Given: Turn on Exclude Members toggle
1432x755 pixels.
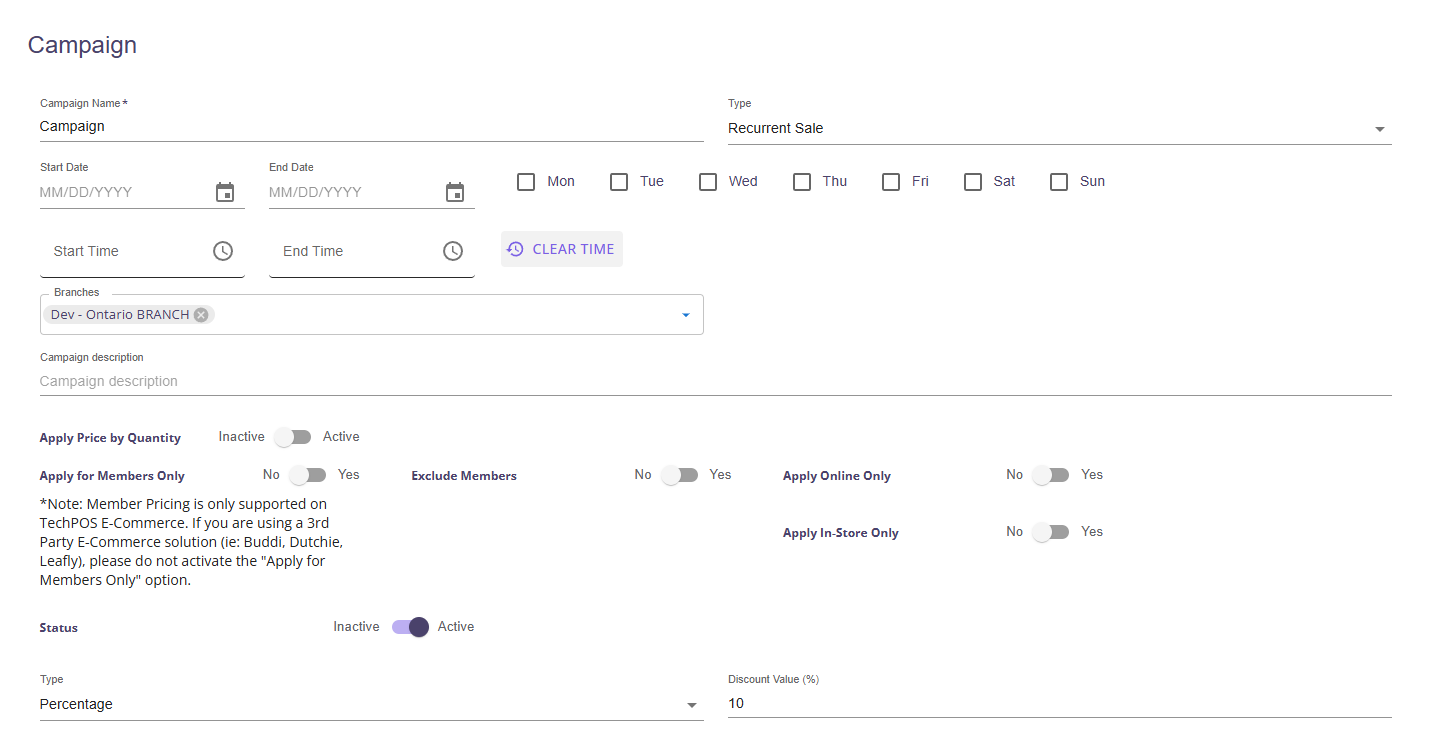Looking at the screenshot, I should pyautogui.click(x=680, y=475).
